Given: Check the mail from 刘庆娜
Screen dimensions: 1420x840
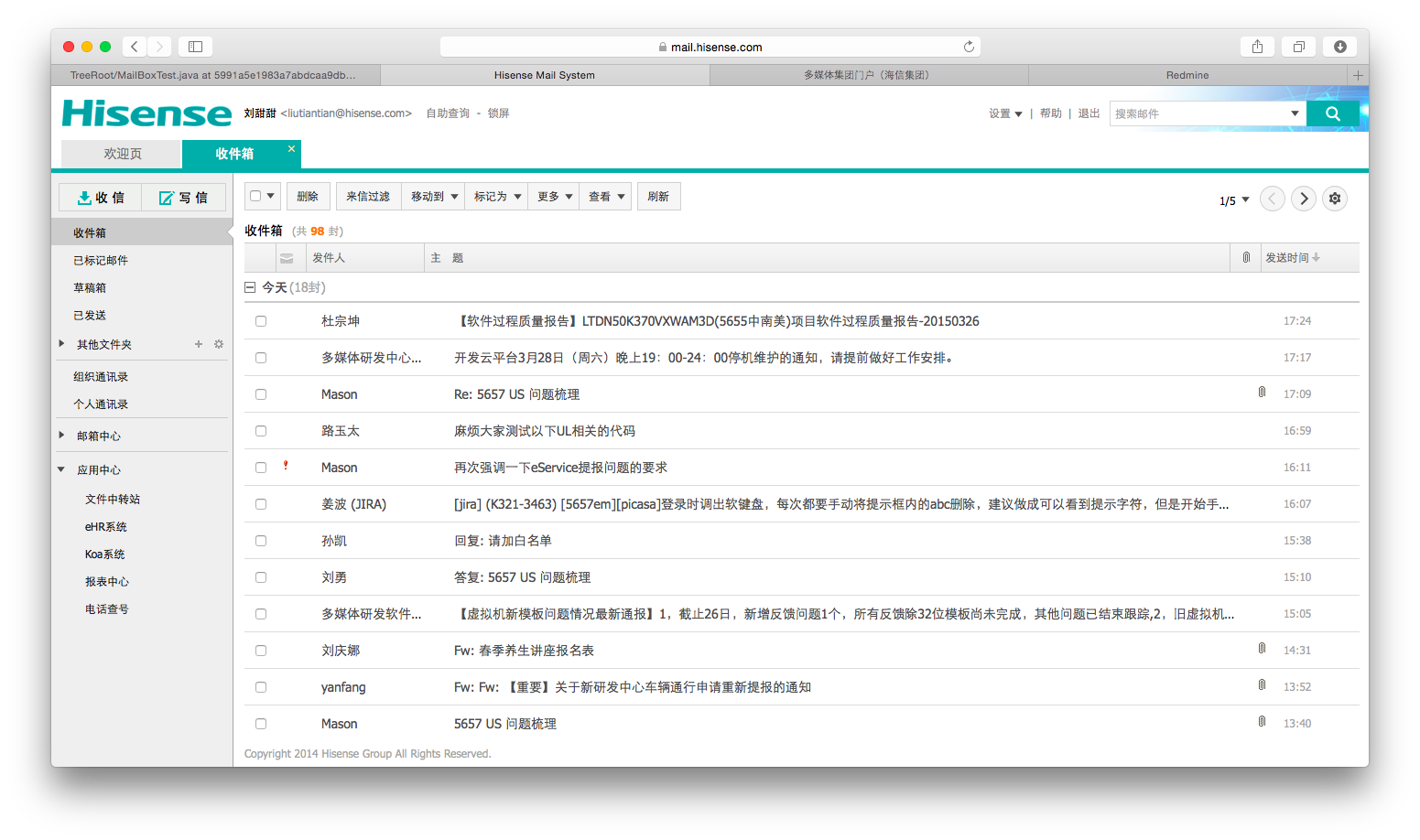Looking at the screenshot, I should (261, 651).
